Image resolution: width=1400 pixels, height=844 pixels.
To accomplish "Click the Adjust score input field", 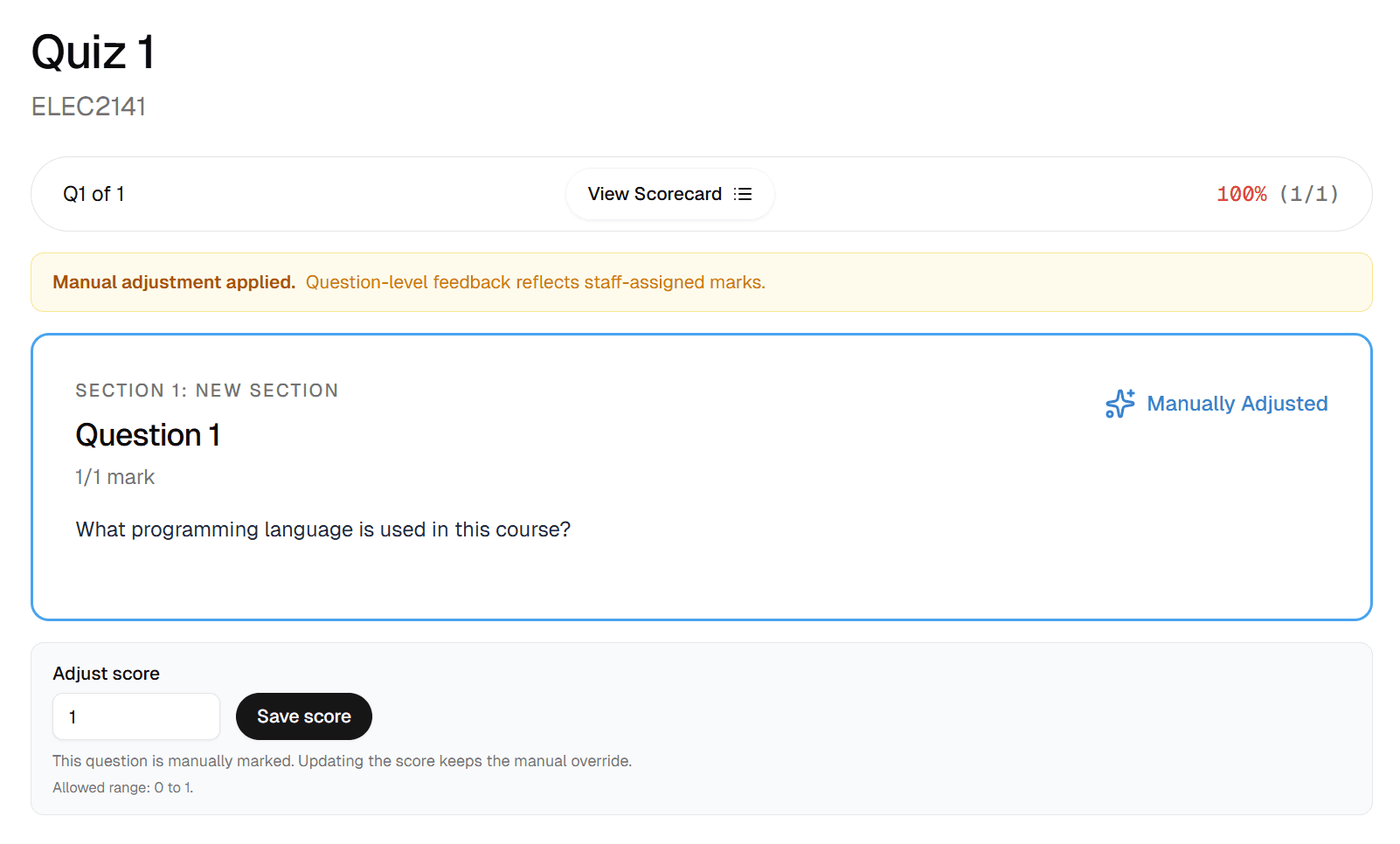I will pos(135,716).
